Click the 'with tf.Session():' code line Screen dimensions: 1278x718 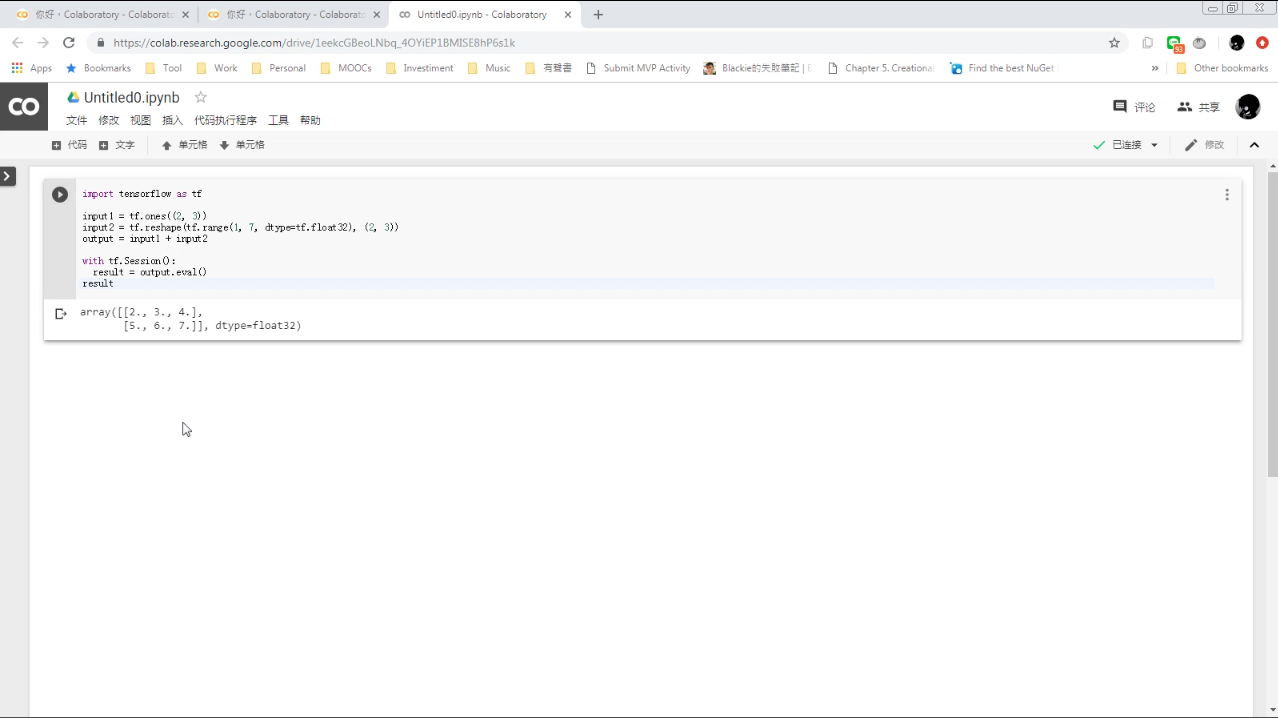click(x=129, y=261)
